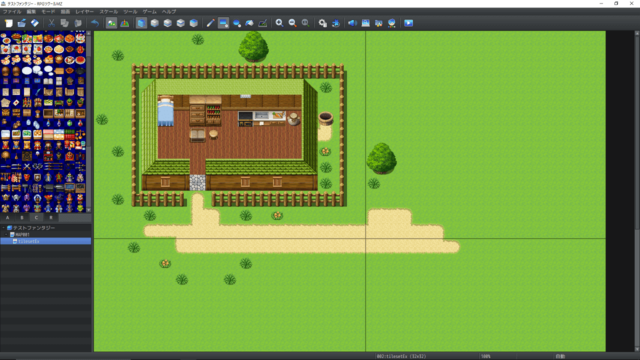Open the Character Generator
640x360 pixels.
click(391, 23)
